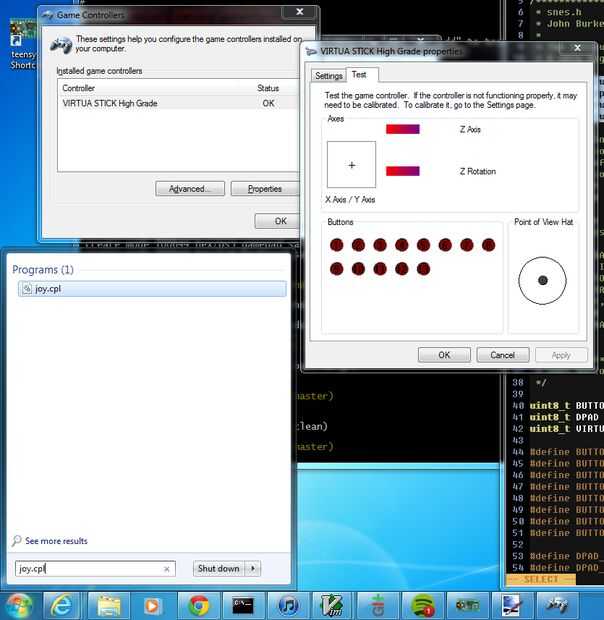
Task: Close the VIRTUA STICK High Grade properties window
Action: (577, 48)
